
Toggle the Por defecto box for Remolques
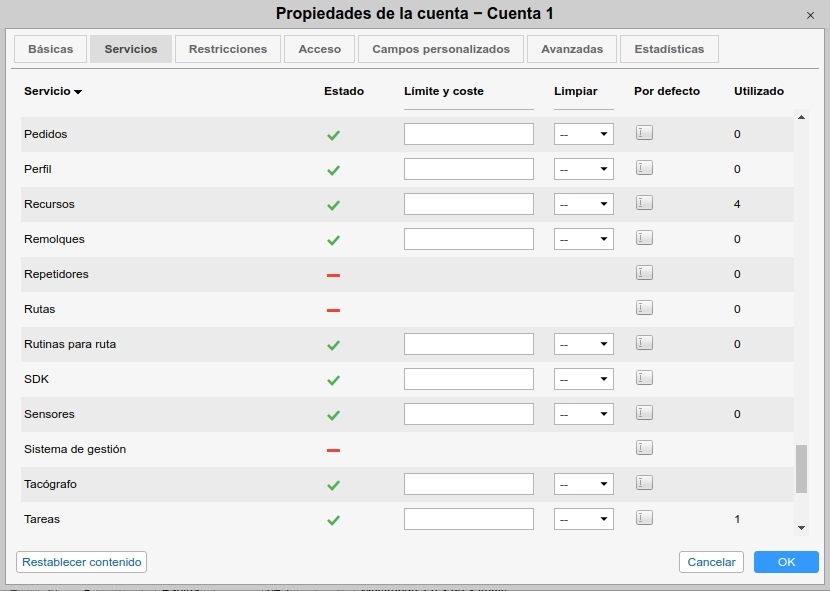pyautogui.click(x=644, y=238)
